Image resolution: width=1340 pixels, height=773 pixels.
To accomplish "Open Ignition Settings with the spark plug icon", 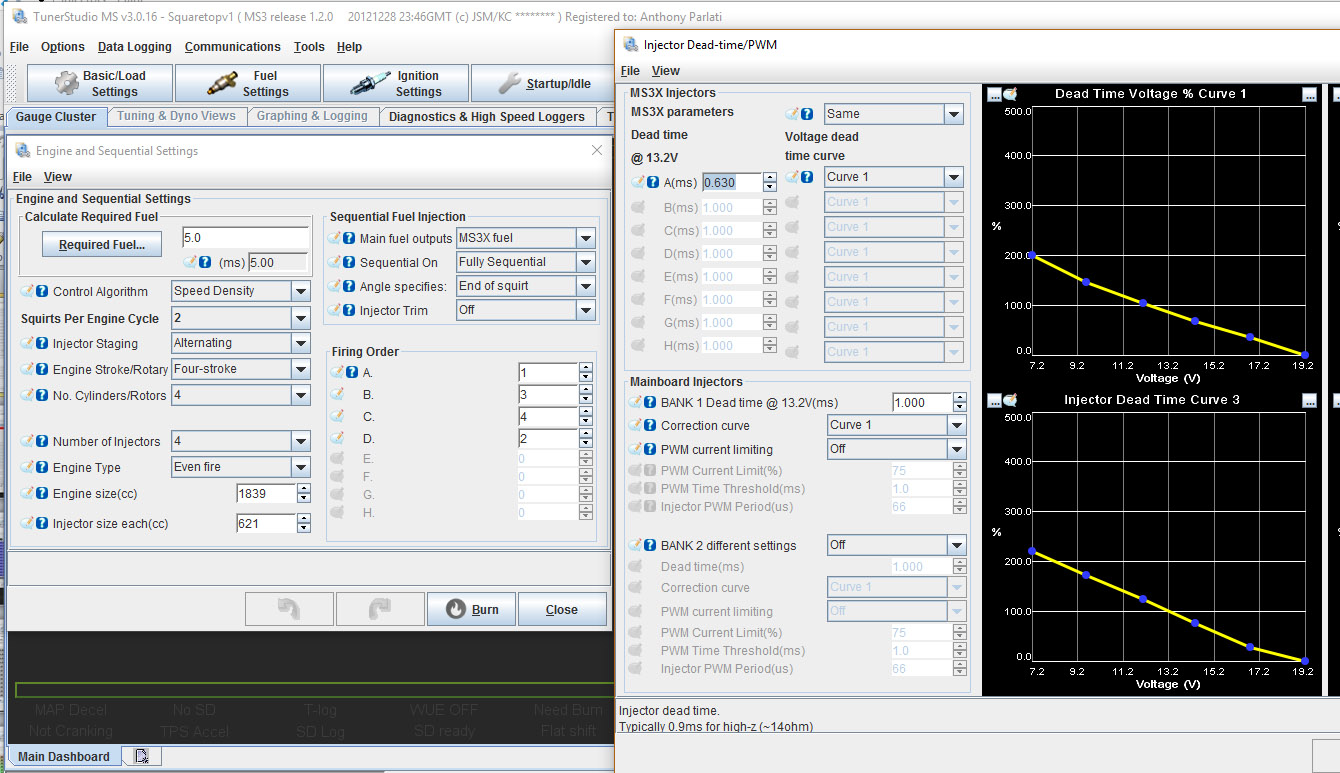I will coord(396,83).
